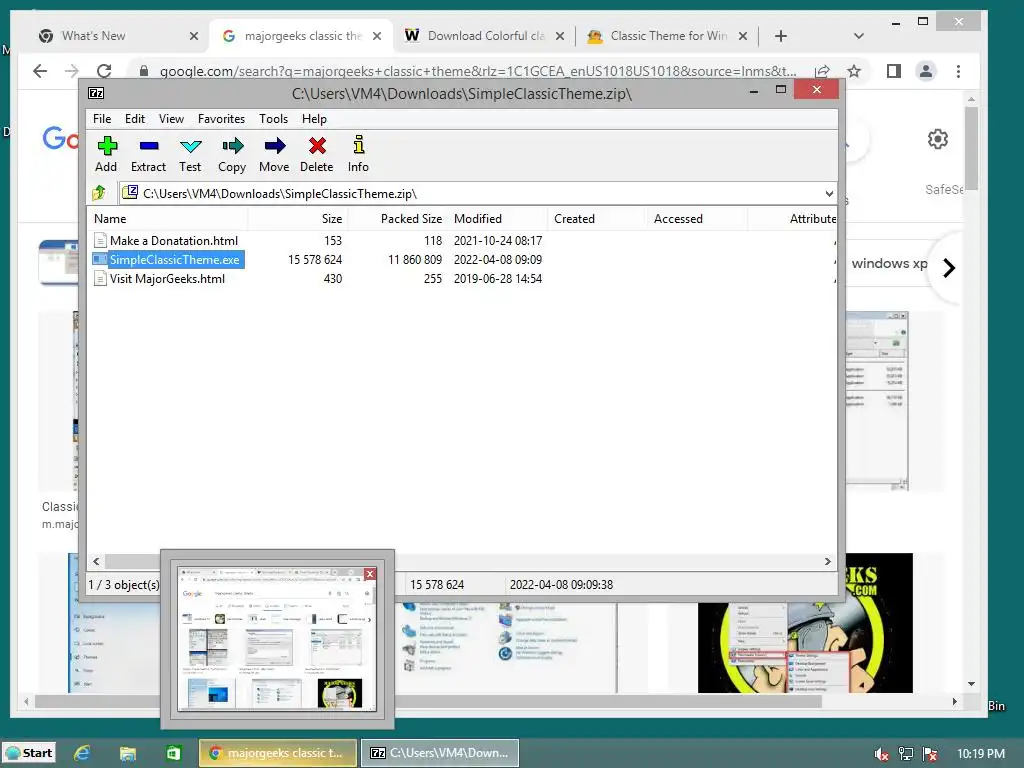This screenshot has height=768, width=1024.
Task: Click the 7-Zip horizontal scrollbar left arrow
Action: coord(96,562)
